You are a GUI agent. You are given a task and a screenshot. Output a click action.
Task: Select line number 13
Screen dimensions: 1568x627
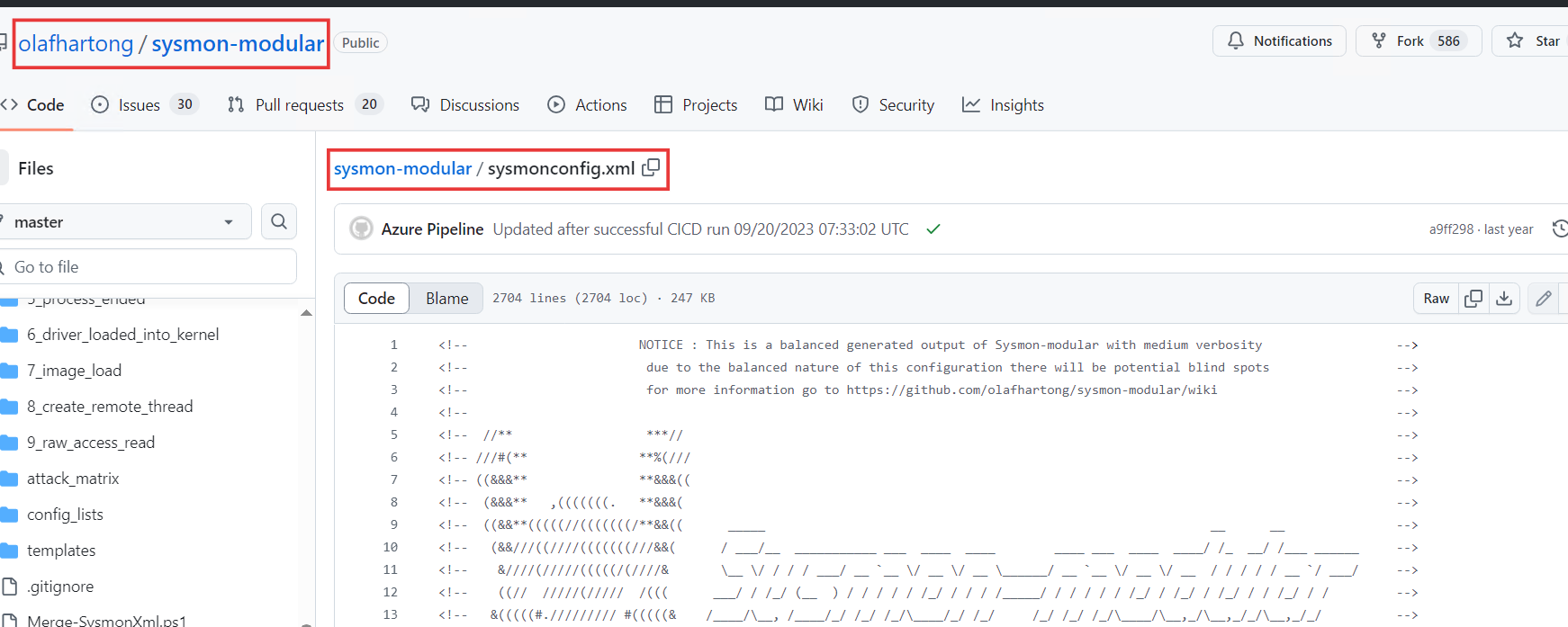click(390, 614)
